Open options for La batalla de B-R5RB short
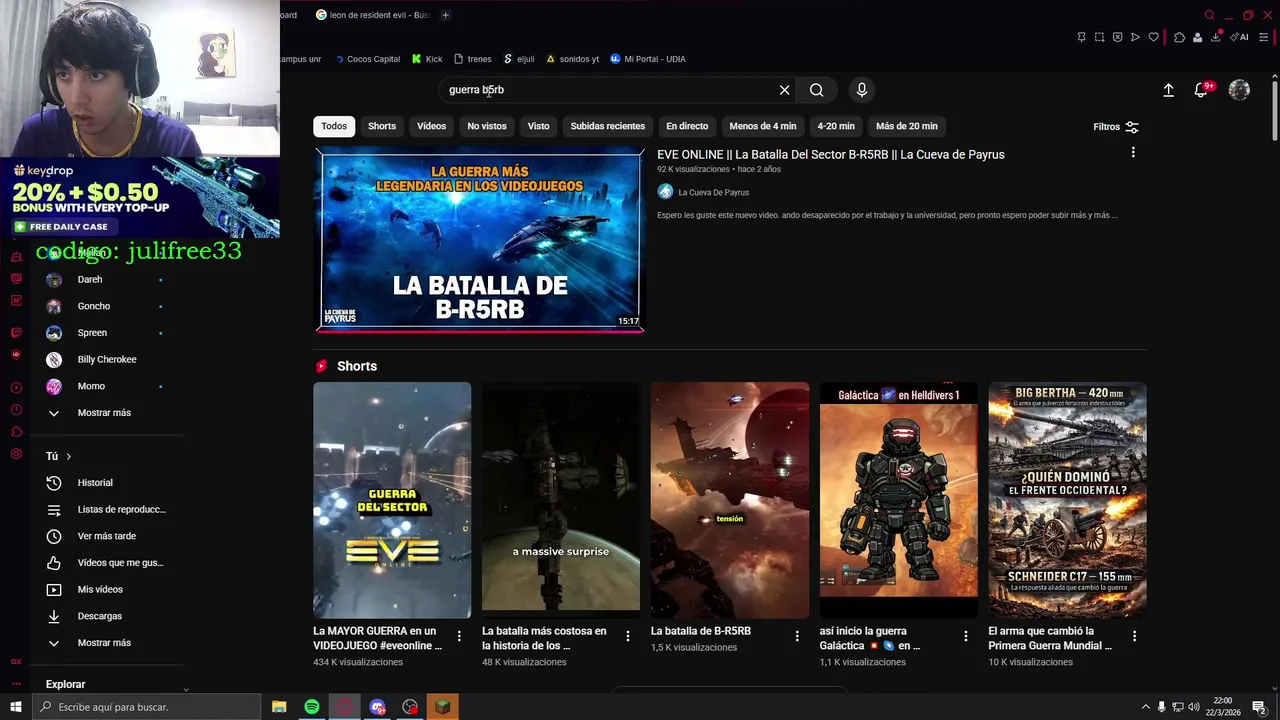 point(797,636)
